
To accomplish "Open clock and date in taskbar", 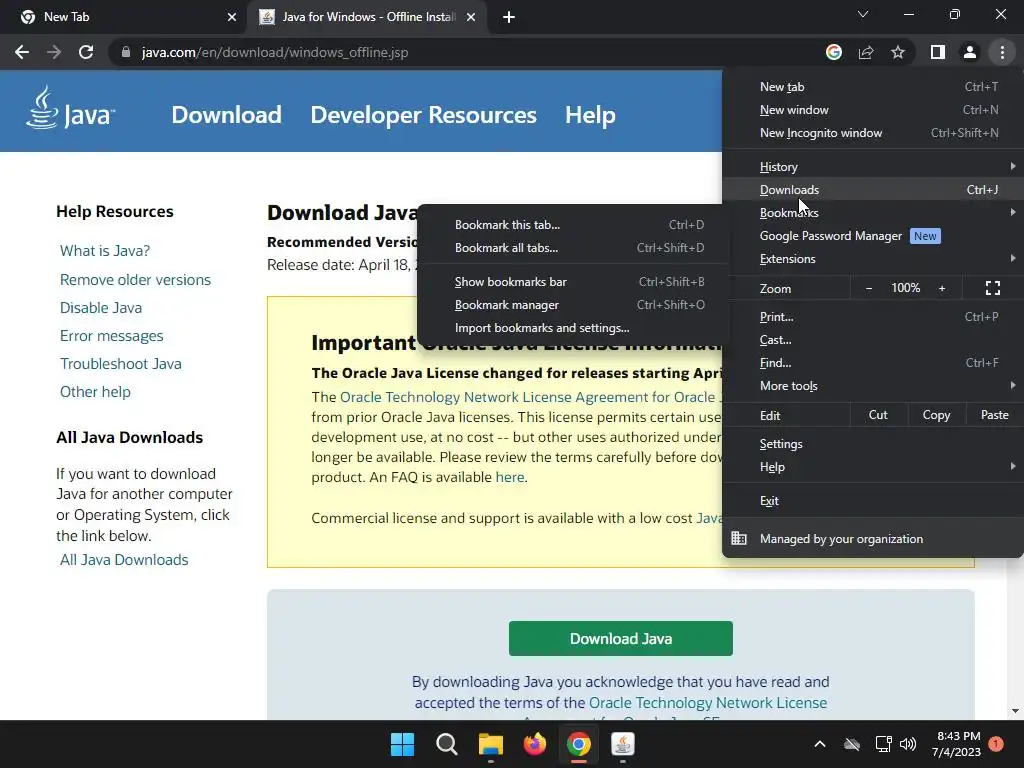I will click(x=956, y=744).
